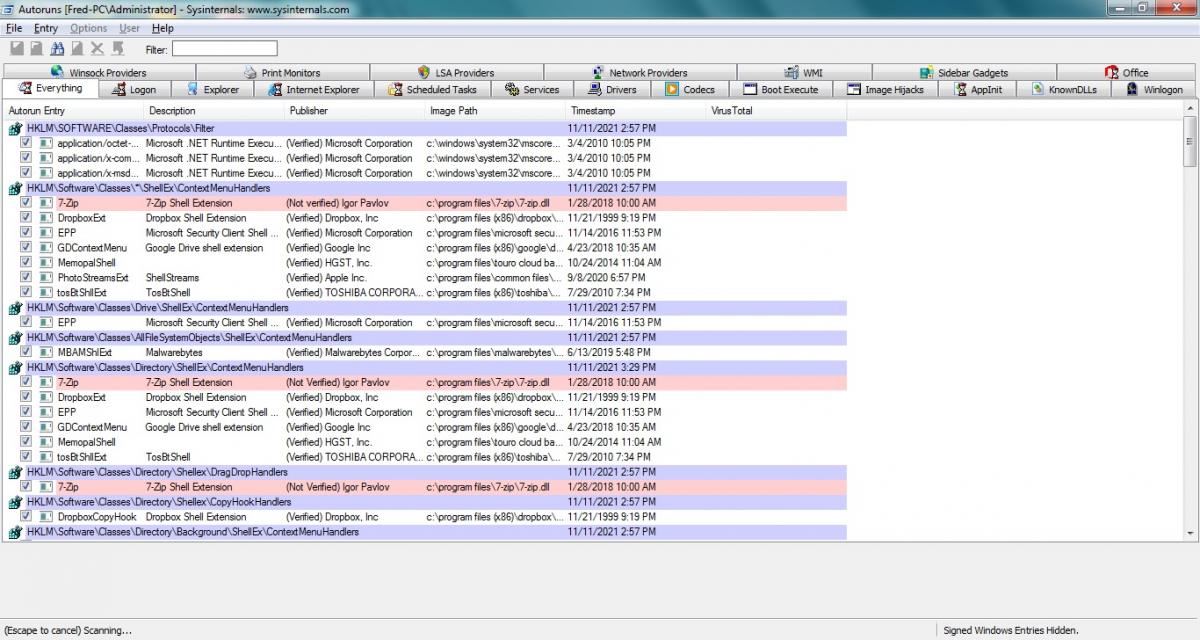
Task: Click registry icon of DragDropHandlers key row
Action: 15,472
